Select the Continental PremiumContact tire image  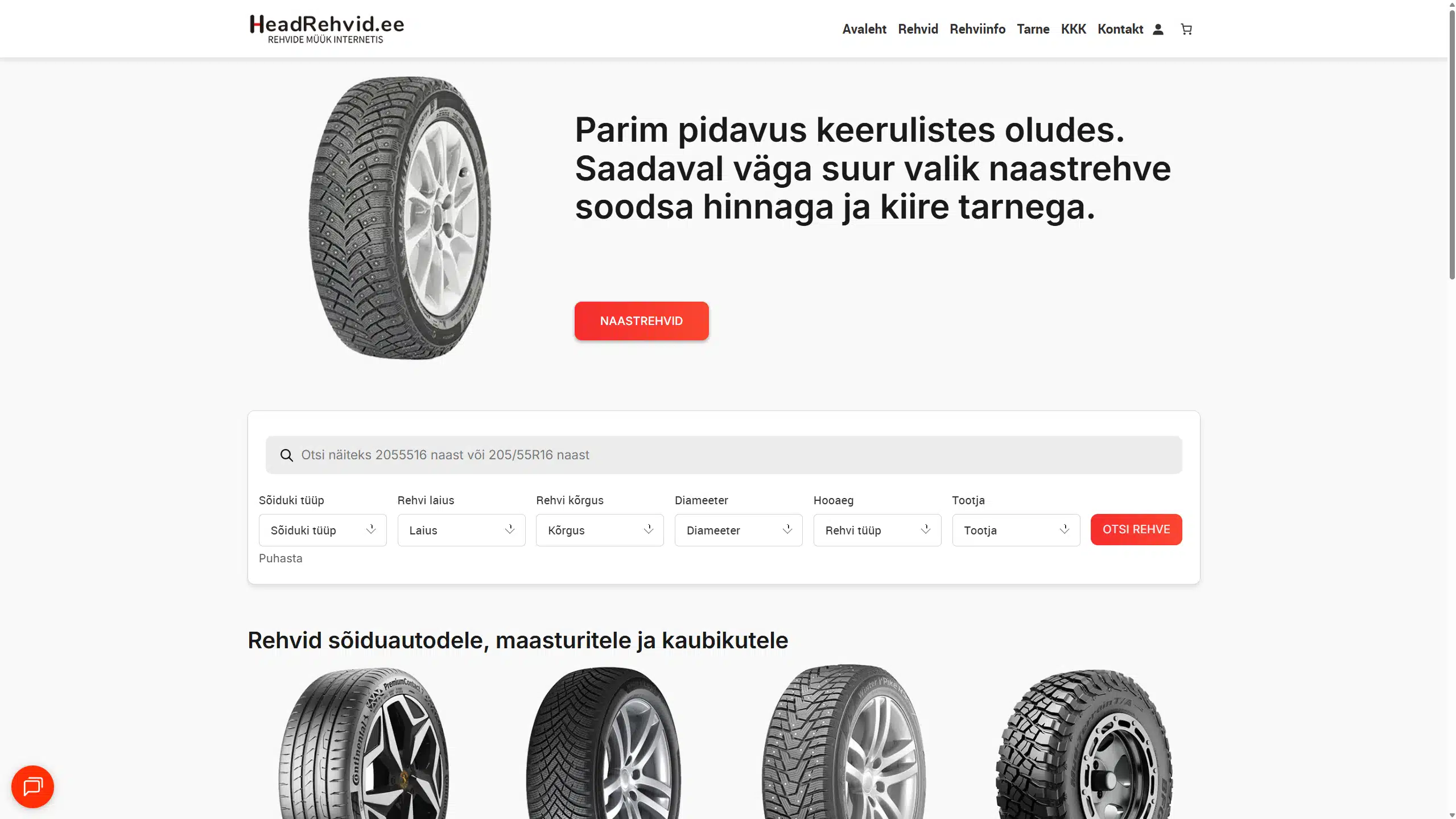364,743
